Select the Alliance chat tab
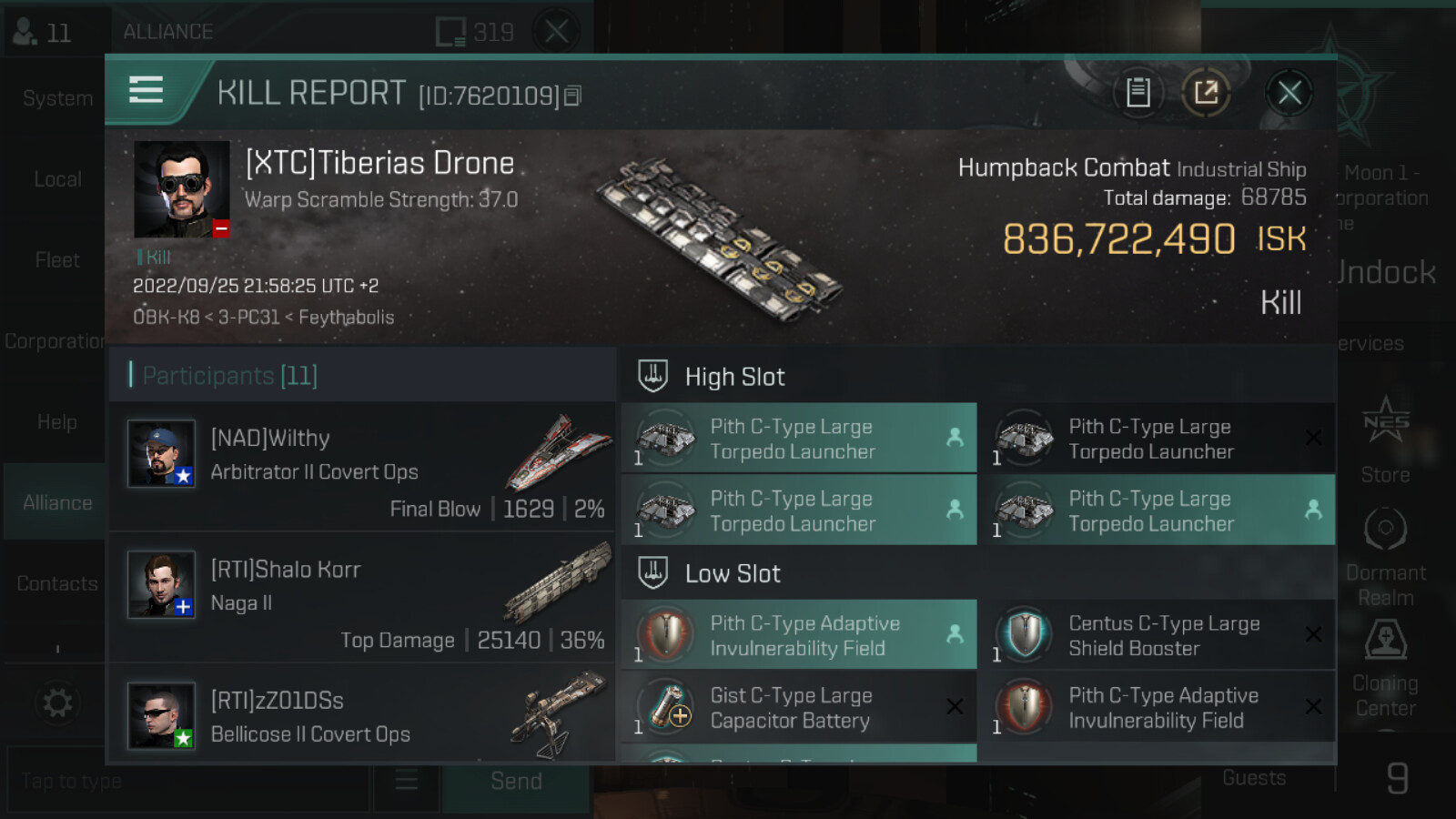 56,502
